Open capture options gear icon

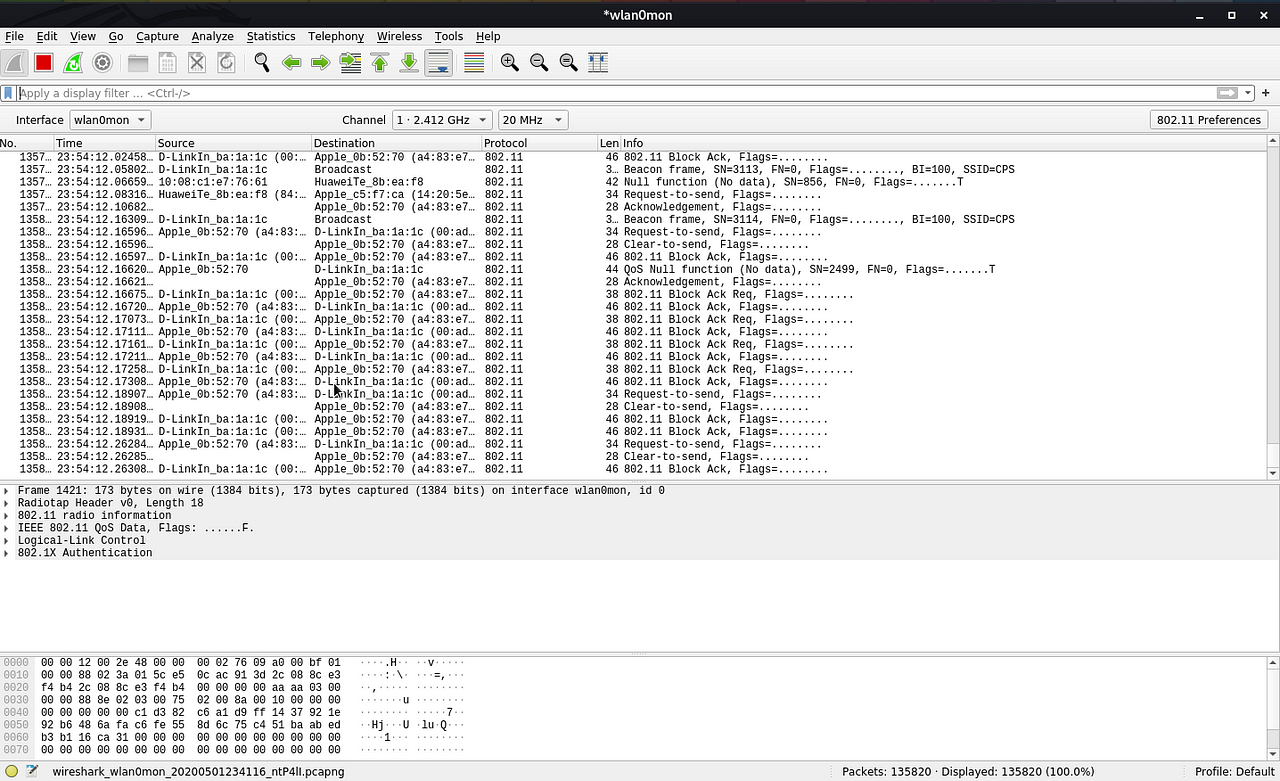pyautogui.click(x=102, y=62)
